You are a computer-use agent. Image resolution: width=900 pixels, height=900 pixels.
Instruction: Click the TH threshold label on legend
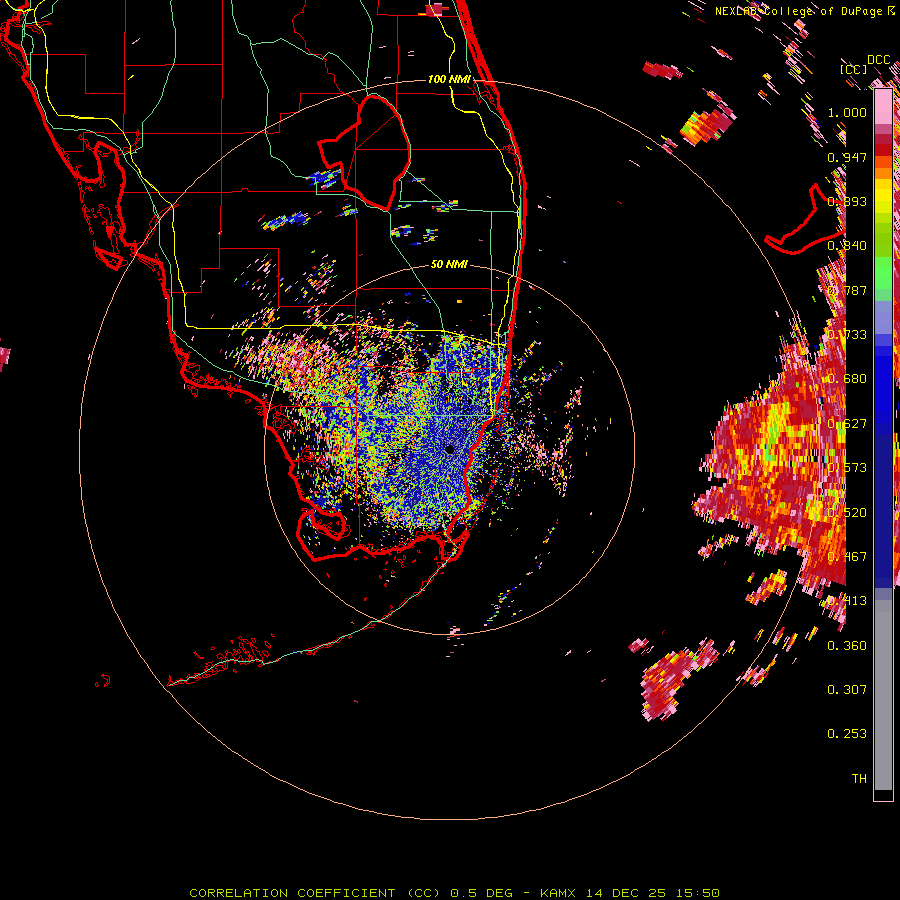click(x=859, y=779)
